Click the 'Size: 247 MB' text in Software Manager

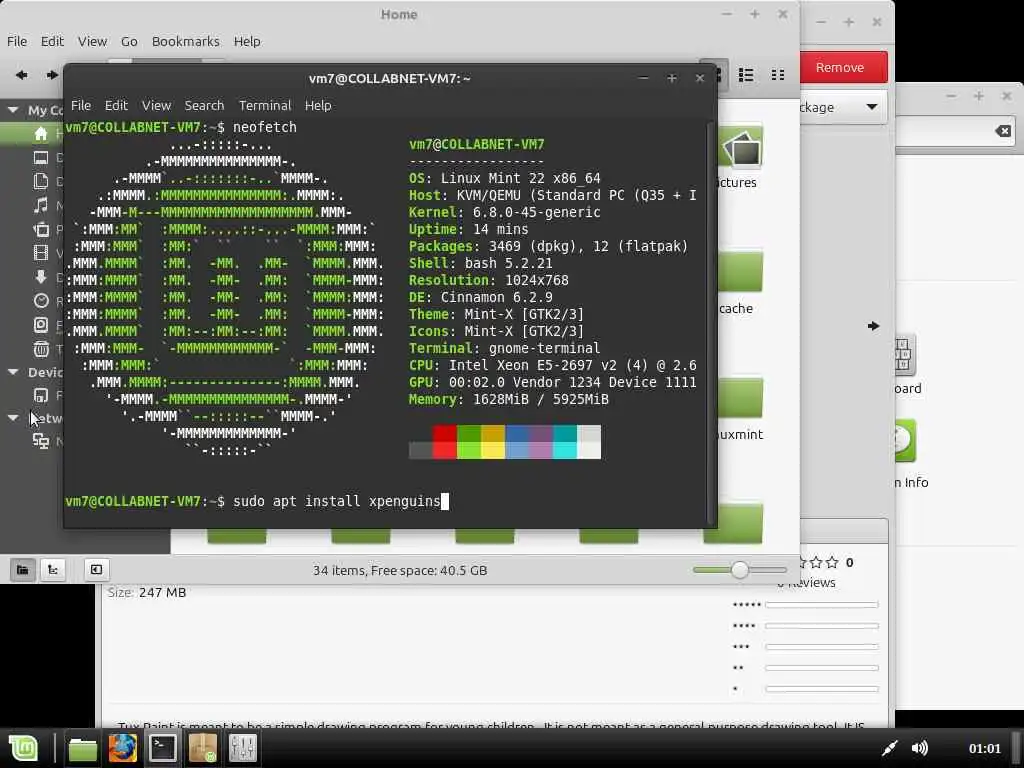coord(147,592)
